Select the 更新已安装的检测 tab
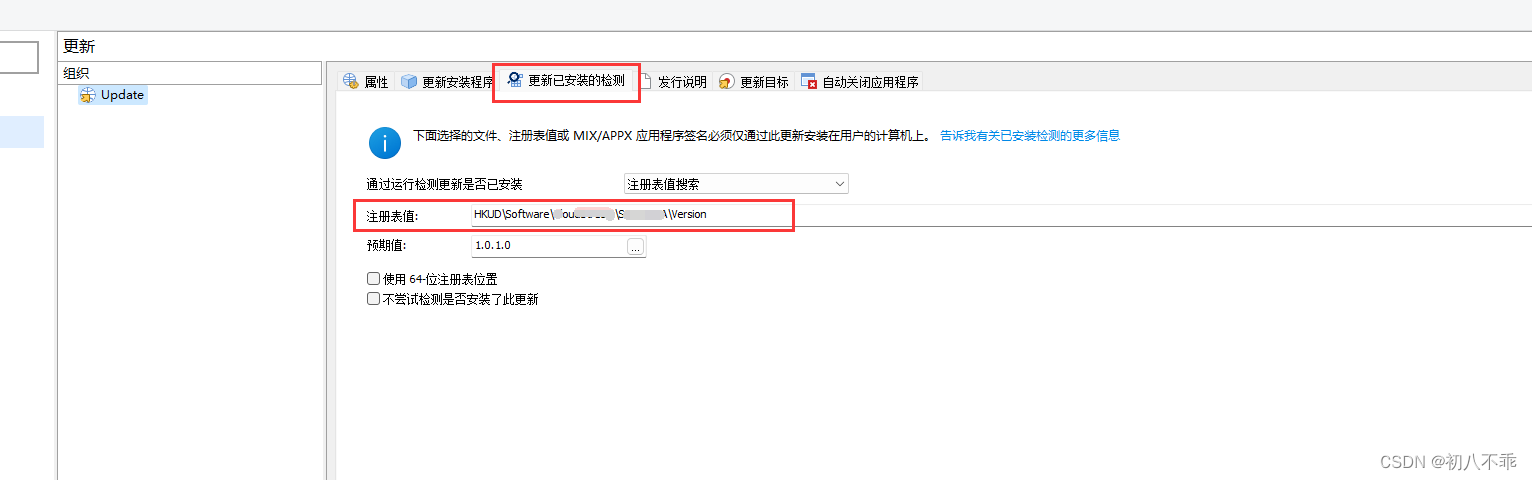The image size is (1532, 480). click(x=567, y=80)
